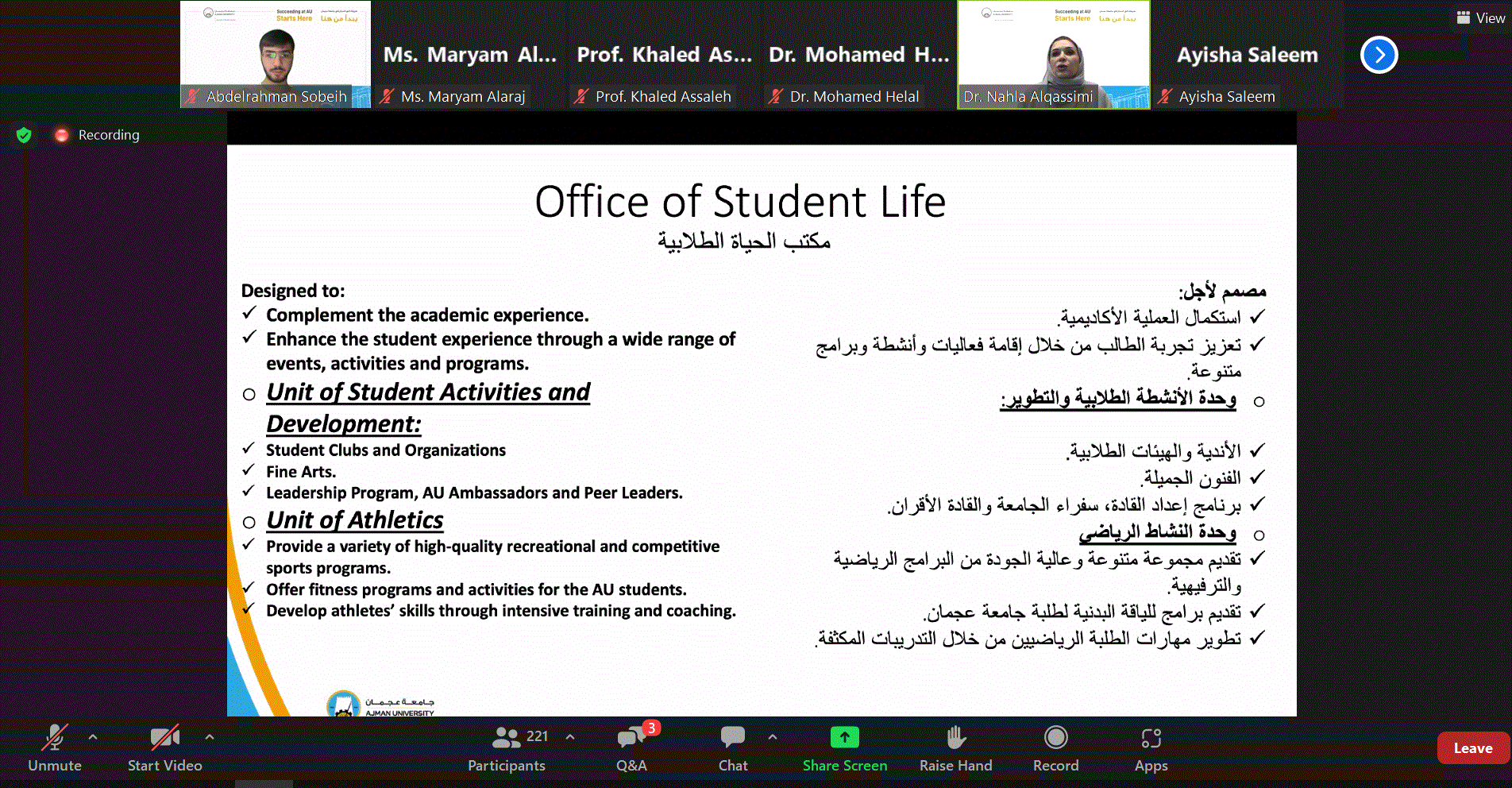Click the Ayisha Saleem participant tile
This screenshot has width=1512, height=788.
(1247, 55)
